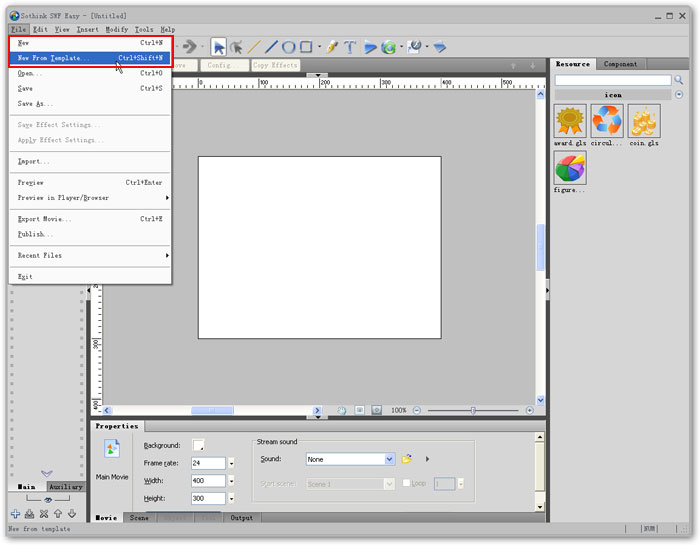Choose Export Movie... menu entry
Image resolution: width=700 pixels, height=545 pixels.
pyautogui.click(x=90, y=219)
